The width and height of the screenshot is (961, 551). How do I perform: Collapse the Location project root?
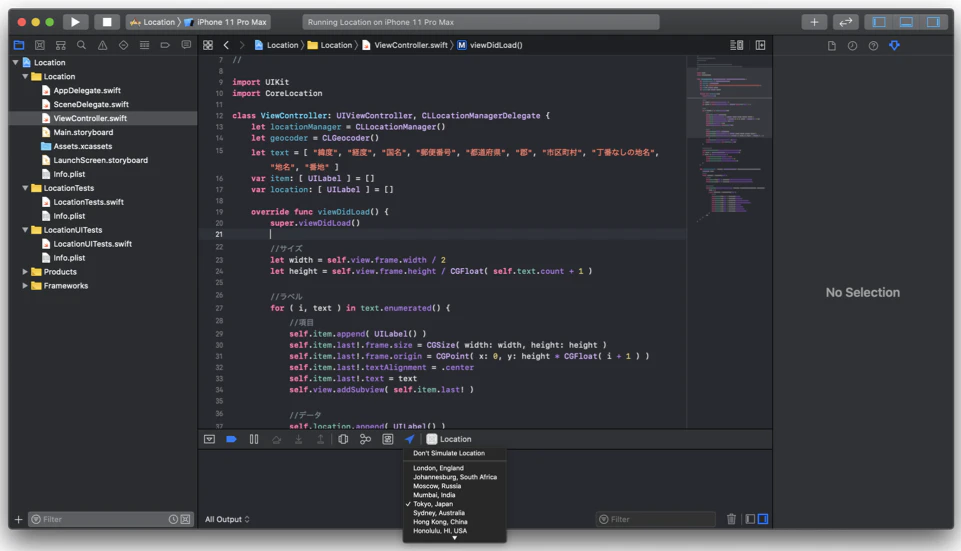coord(15,63)
